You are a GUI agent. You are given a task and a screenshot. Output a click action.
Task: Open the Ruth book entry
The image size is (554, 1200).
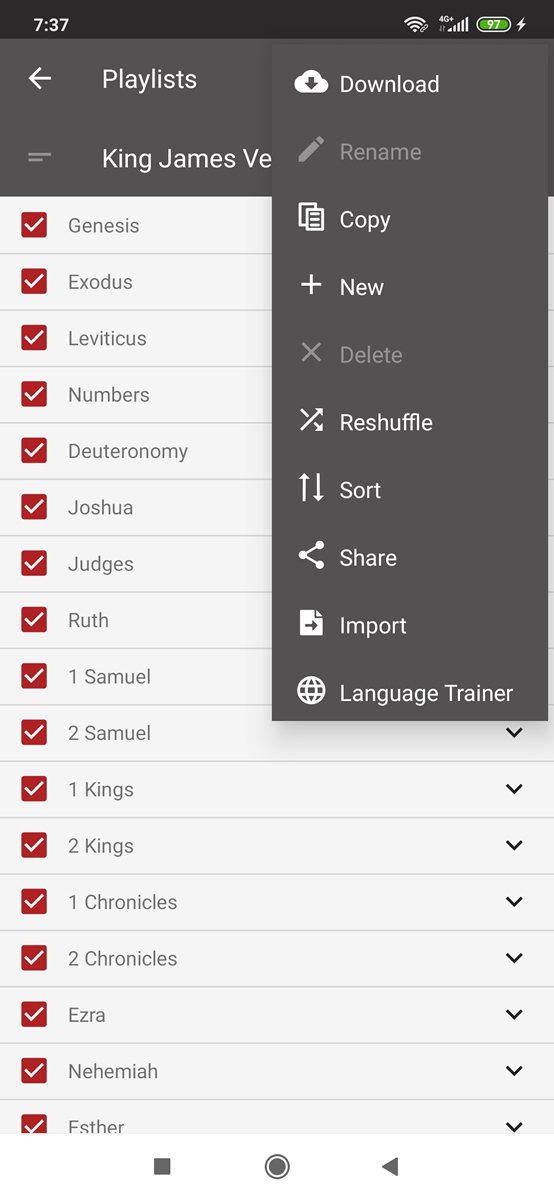click(88, 620)
